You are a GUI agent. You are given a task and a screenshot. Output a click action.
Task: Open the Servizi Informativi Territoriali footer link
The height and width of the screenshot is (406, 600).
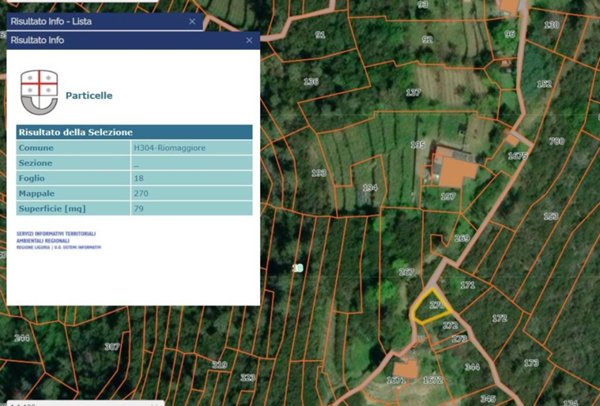(57, 238)
